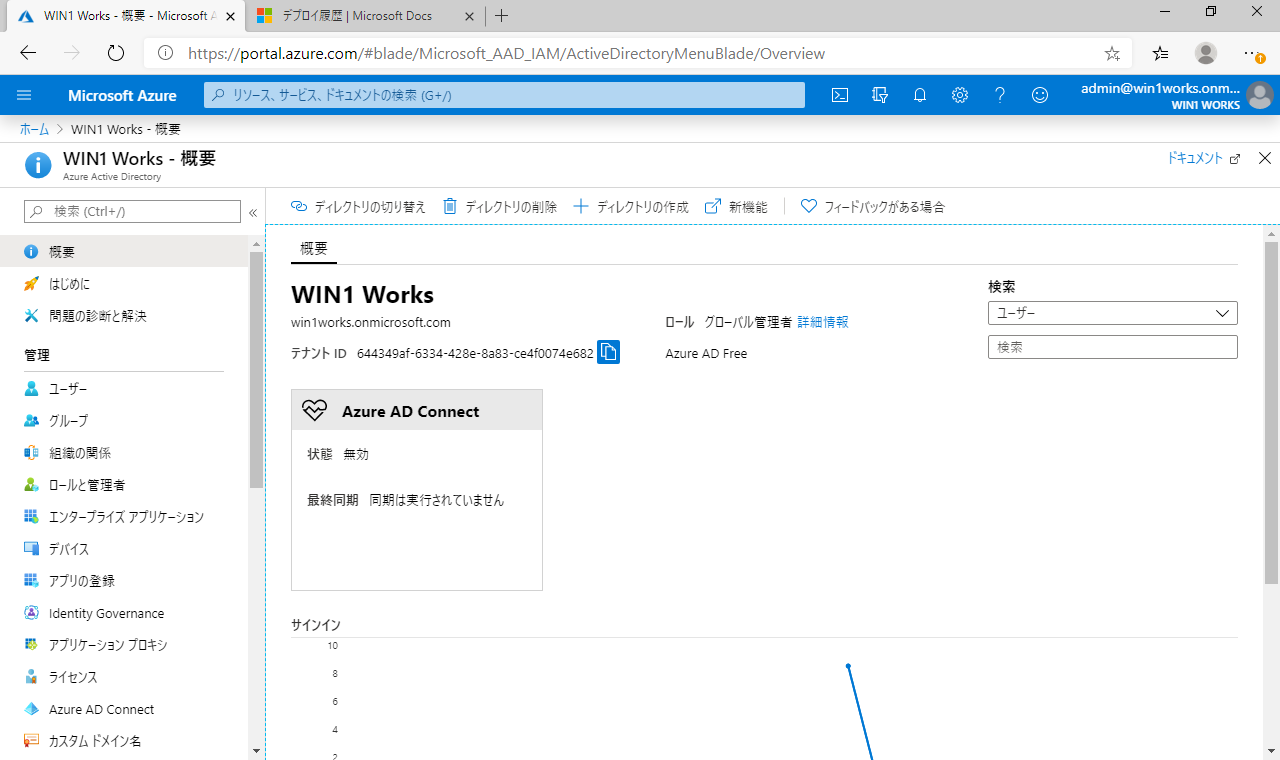Open アプリケーション プロキシ in the left menu

(124, 645)
